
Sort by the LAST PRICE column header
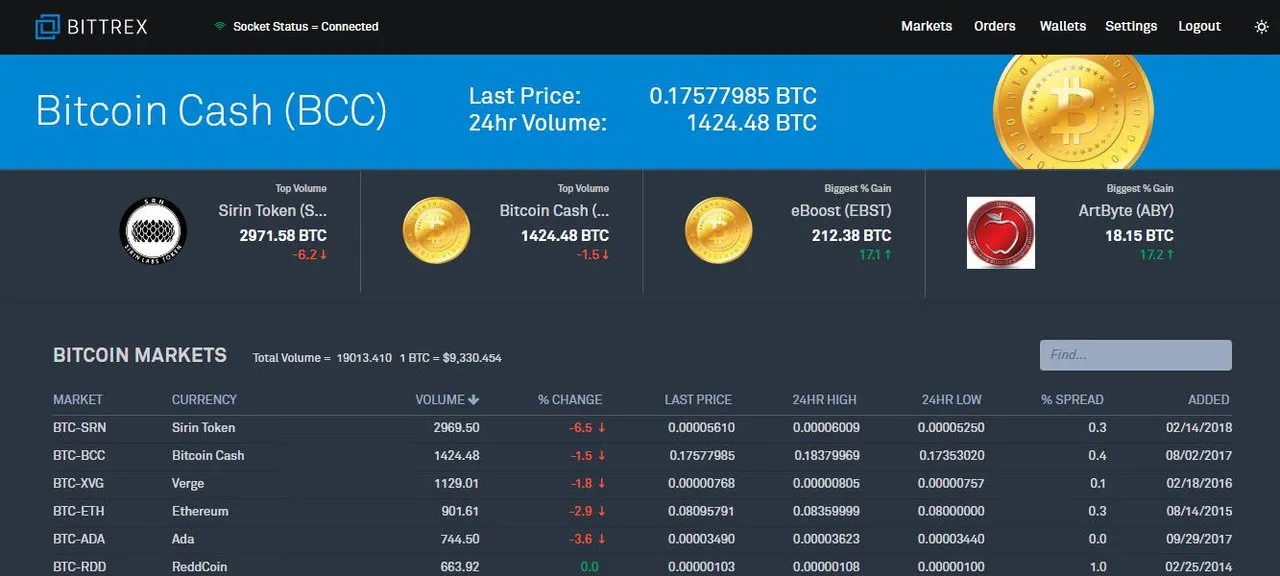pos(698,399)
